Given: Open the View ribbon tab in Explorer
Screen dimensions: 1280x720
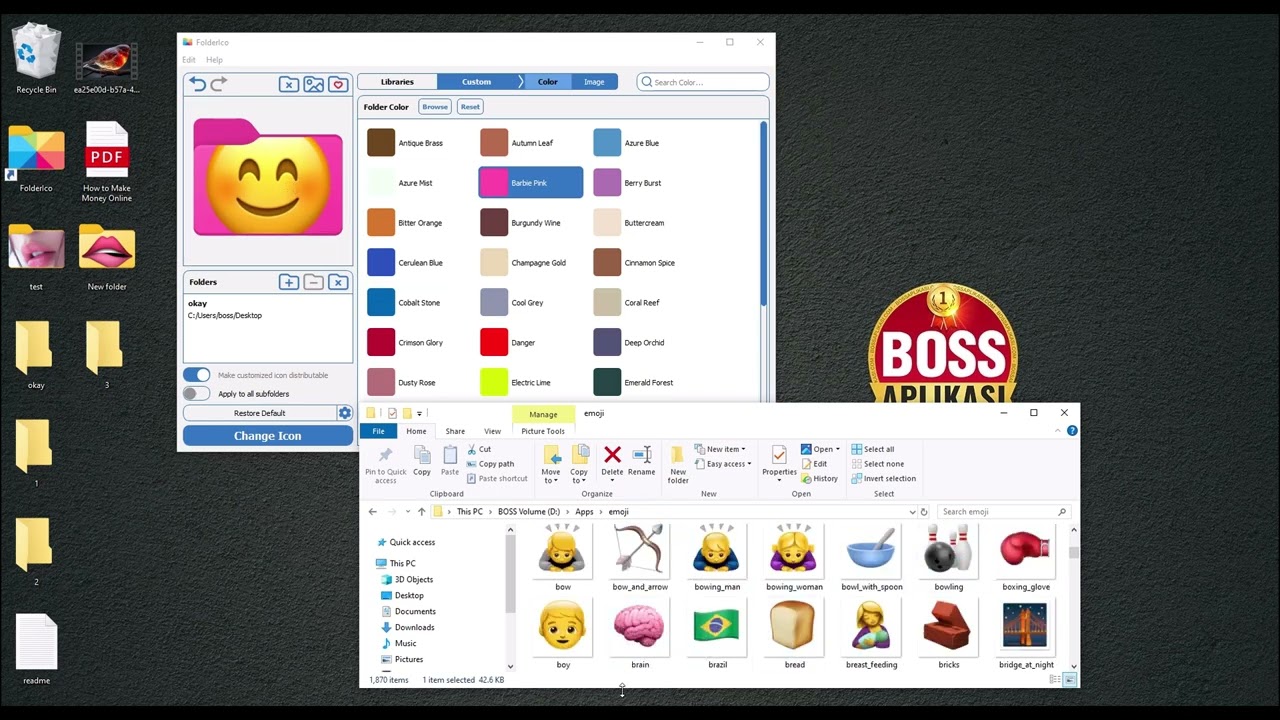Looking at the screenshot, I should 492,431.
